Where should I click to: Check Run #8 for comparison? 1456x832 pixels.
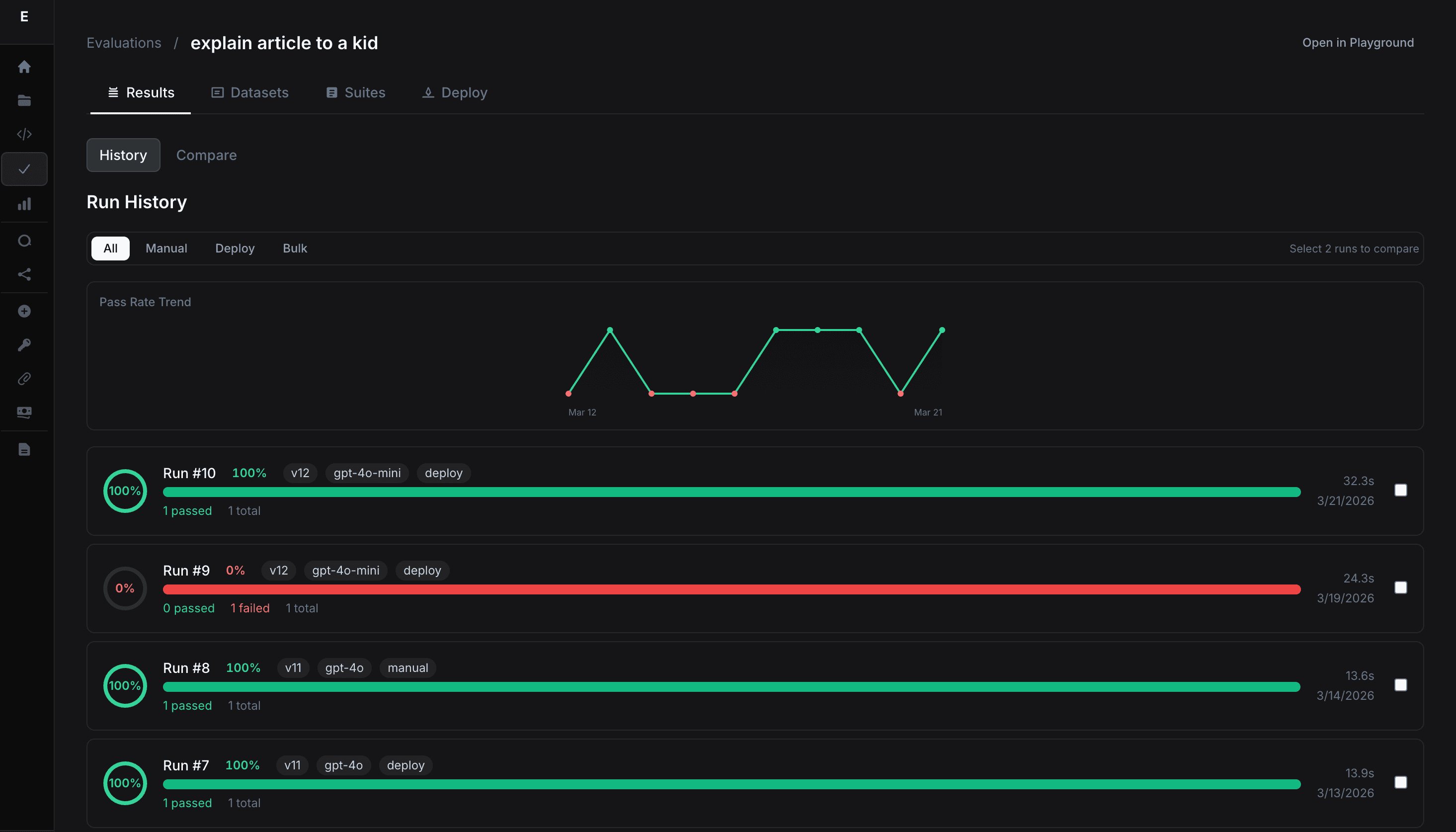point(1401,684)
